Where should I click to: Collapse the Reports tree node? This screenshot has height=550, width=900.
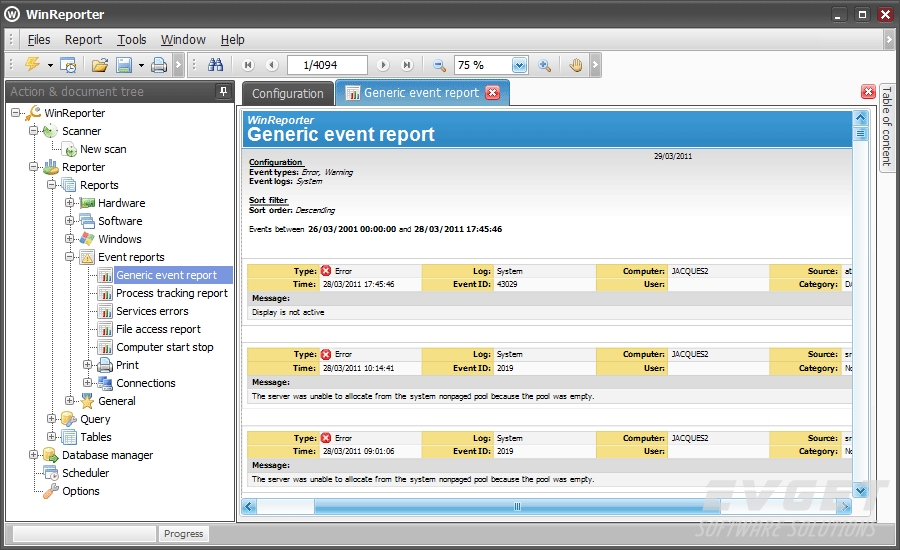52,185
